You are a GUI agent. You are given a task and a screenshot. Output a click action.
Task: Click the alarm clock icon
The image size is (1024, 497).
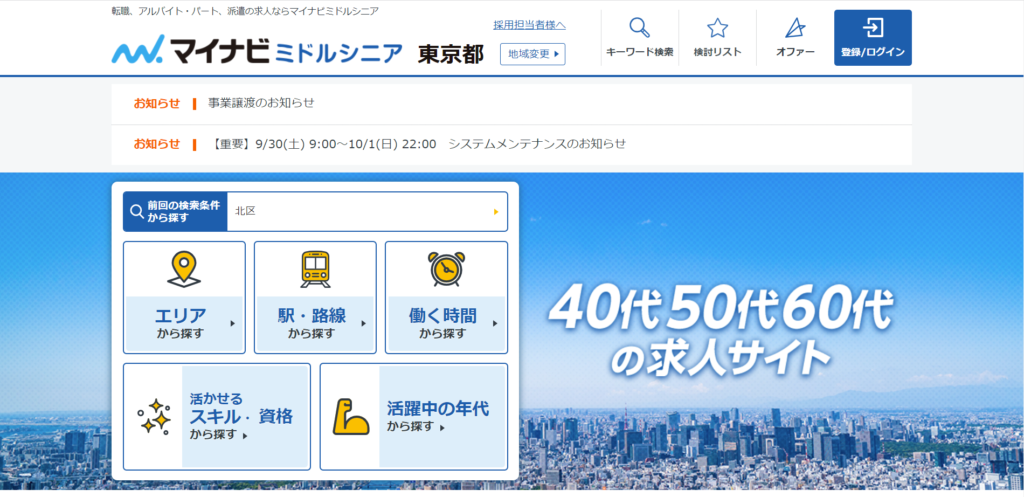(447, 269)
